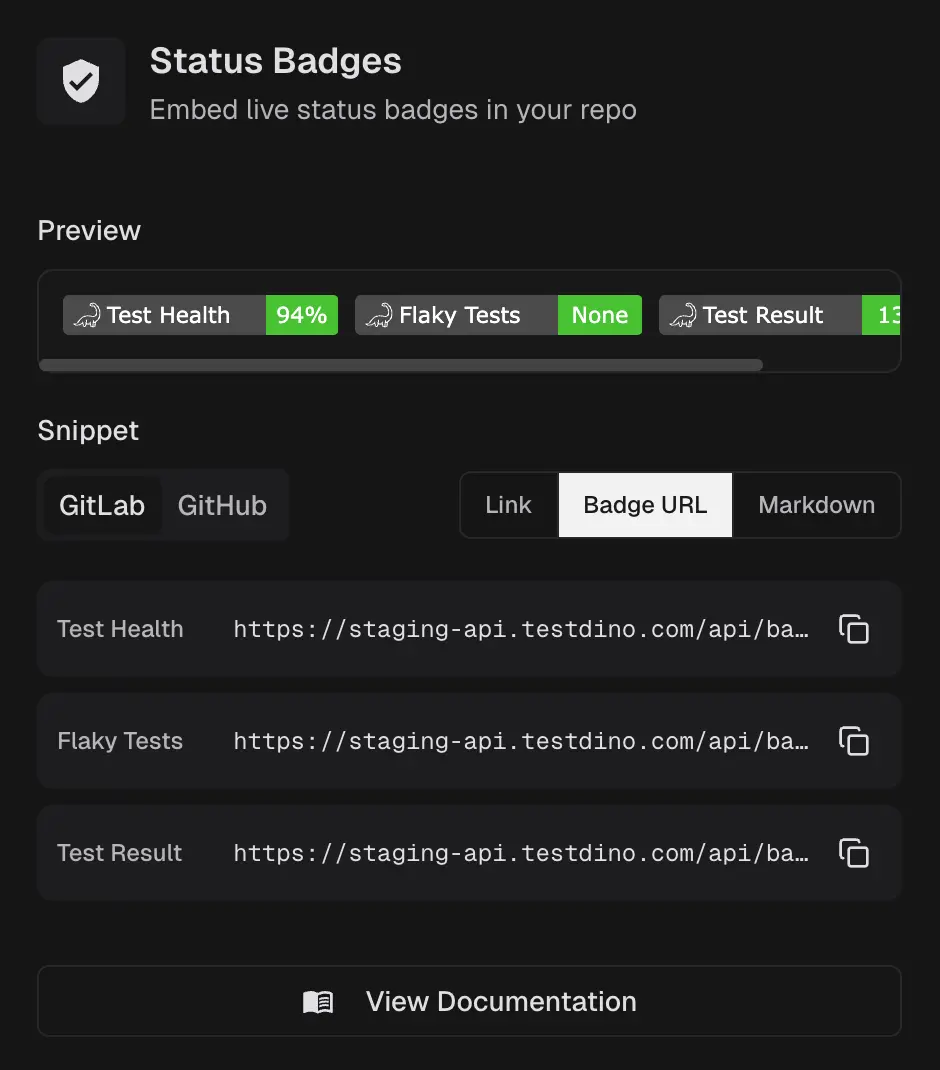Select the Flaky Tests URL field
Viewport: 940px width, 1070px height.
(520, 741)
